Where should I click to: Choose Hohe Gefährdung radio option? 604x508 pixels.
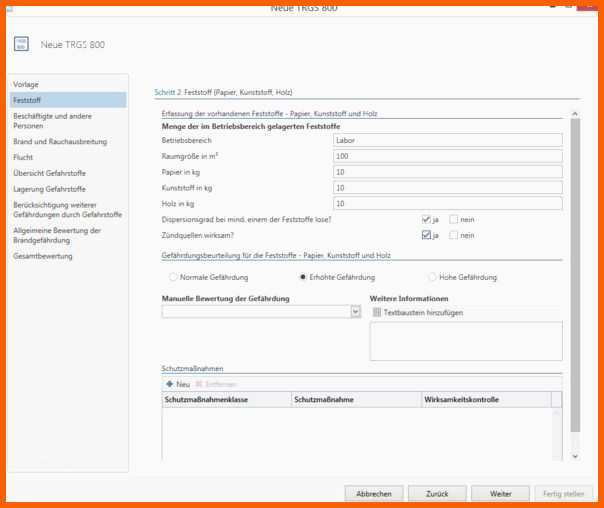[x=432, y=277]
